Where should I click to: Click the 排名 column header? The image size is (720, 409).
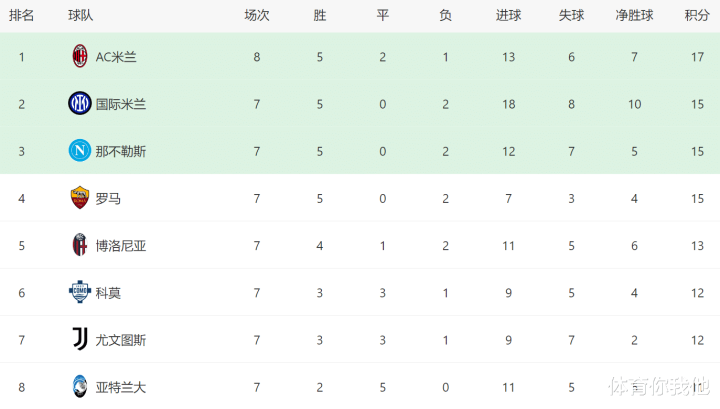(x=21, y=15)
